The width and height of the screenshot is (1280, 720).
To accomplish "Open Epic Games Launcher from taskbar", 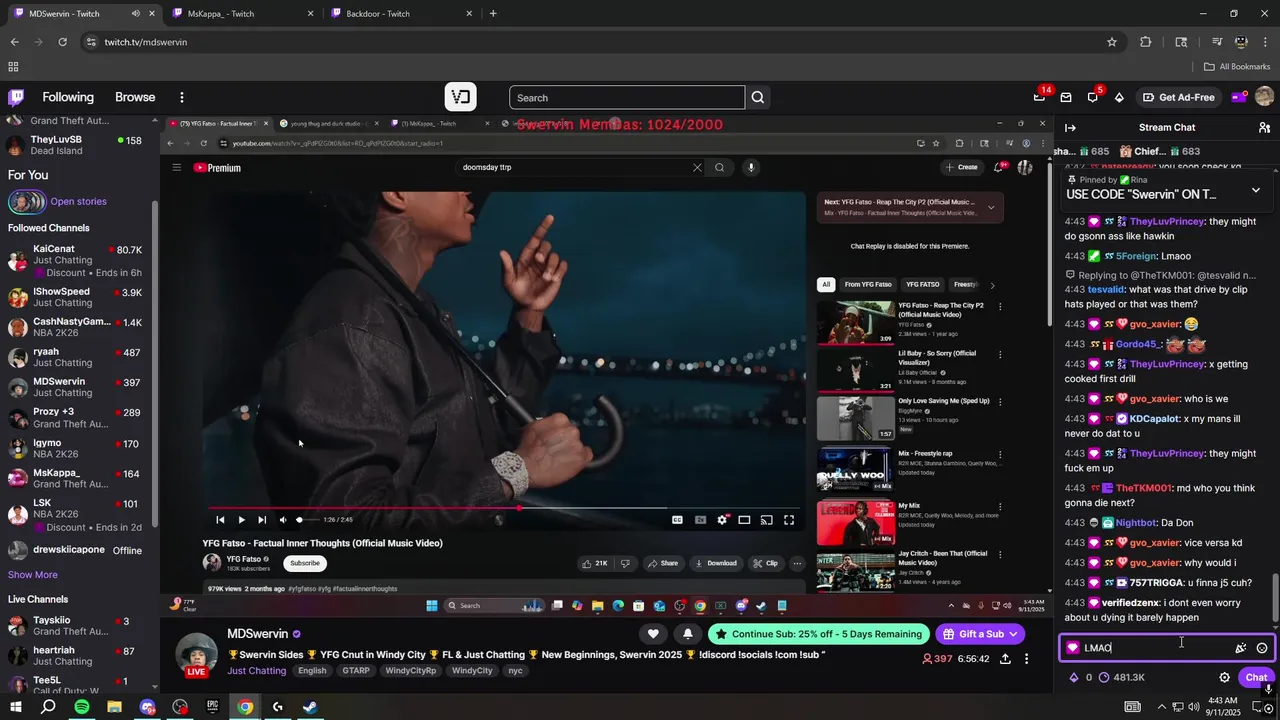I will pos(212,707).
